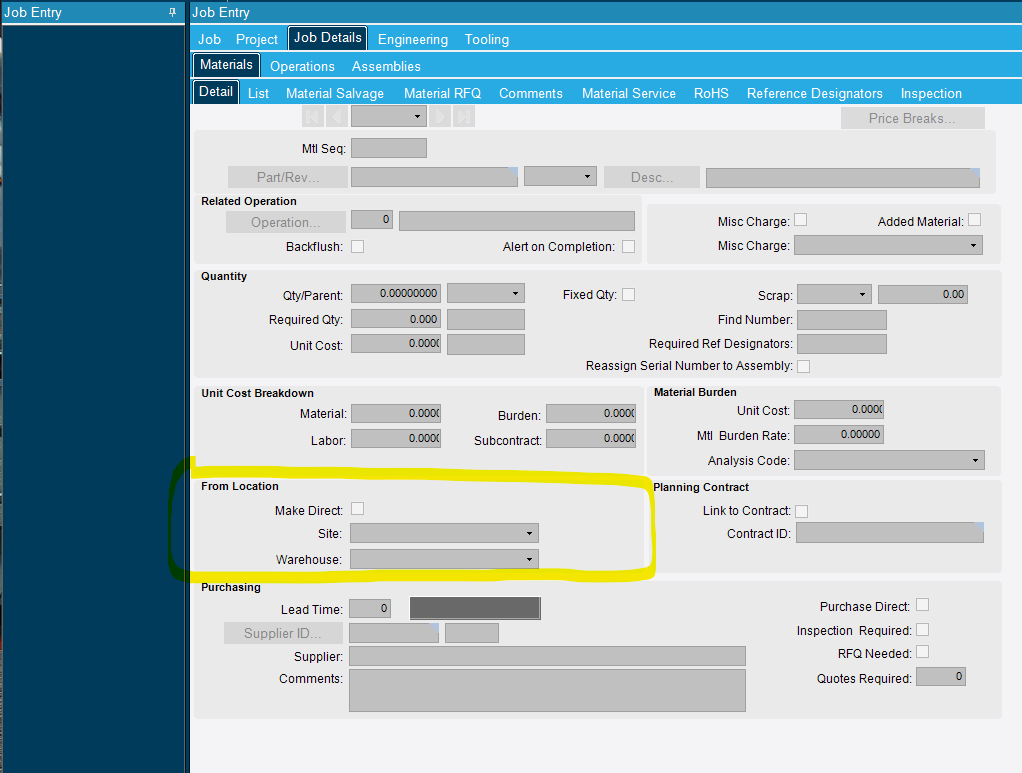Pin the Job Entry side panel
Viewport: 1022px width, 773px height.
(x=172, y=12)
